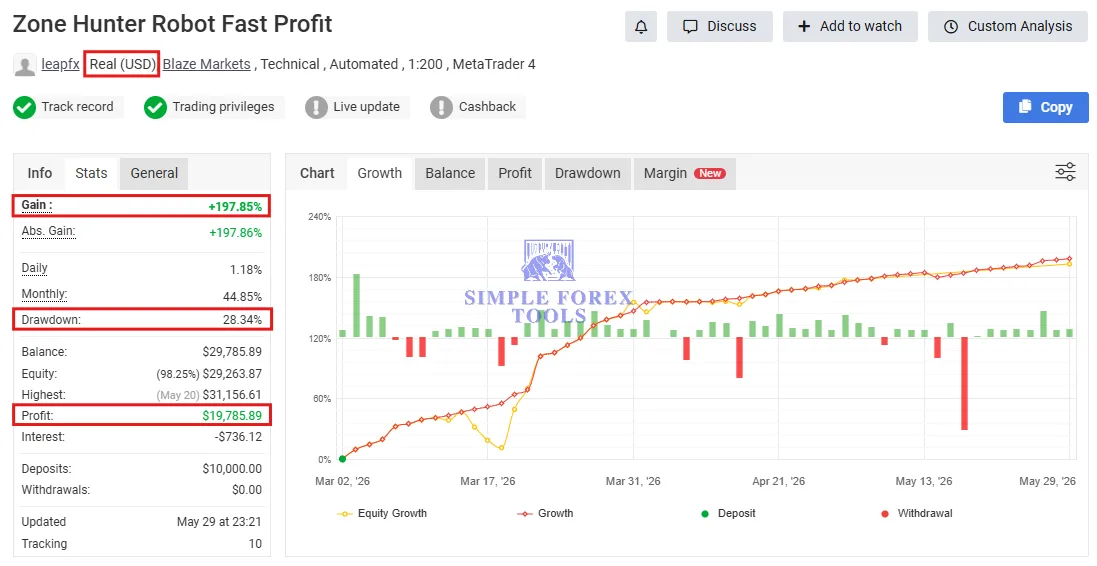Click the green Deposit dot on chart

tap(342, 459)
